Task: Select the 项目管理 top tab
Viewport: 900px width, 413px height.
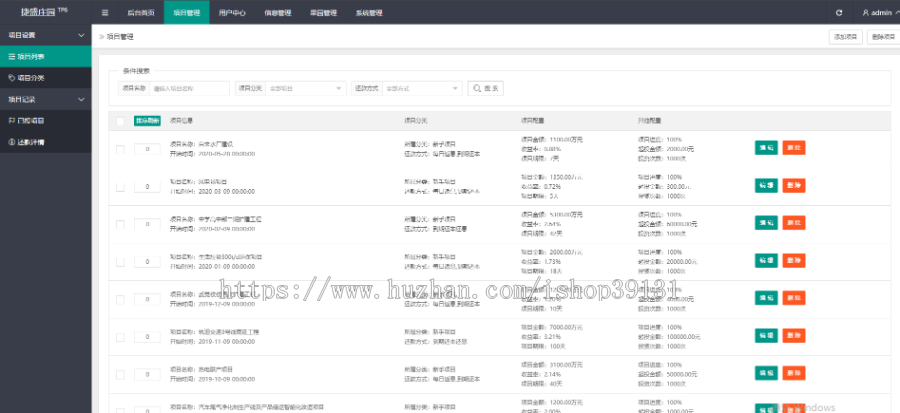Action: pyautogui.click(x=187, y=13)
